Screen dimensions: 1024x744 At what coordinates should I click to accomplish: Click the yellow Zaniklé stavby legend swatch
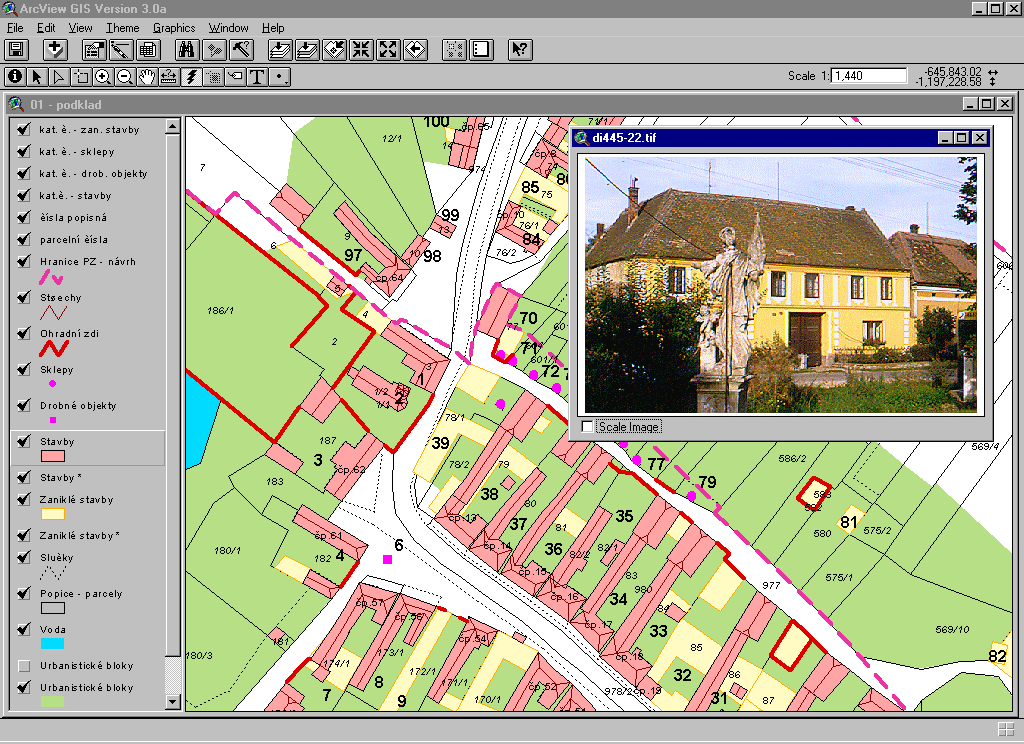click(53, 514)
